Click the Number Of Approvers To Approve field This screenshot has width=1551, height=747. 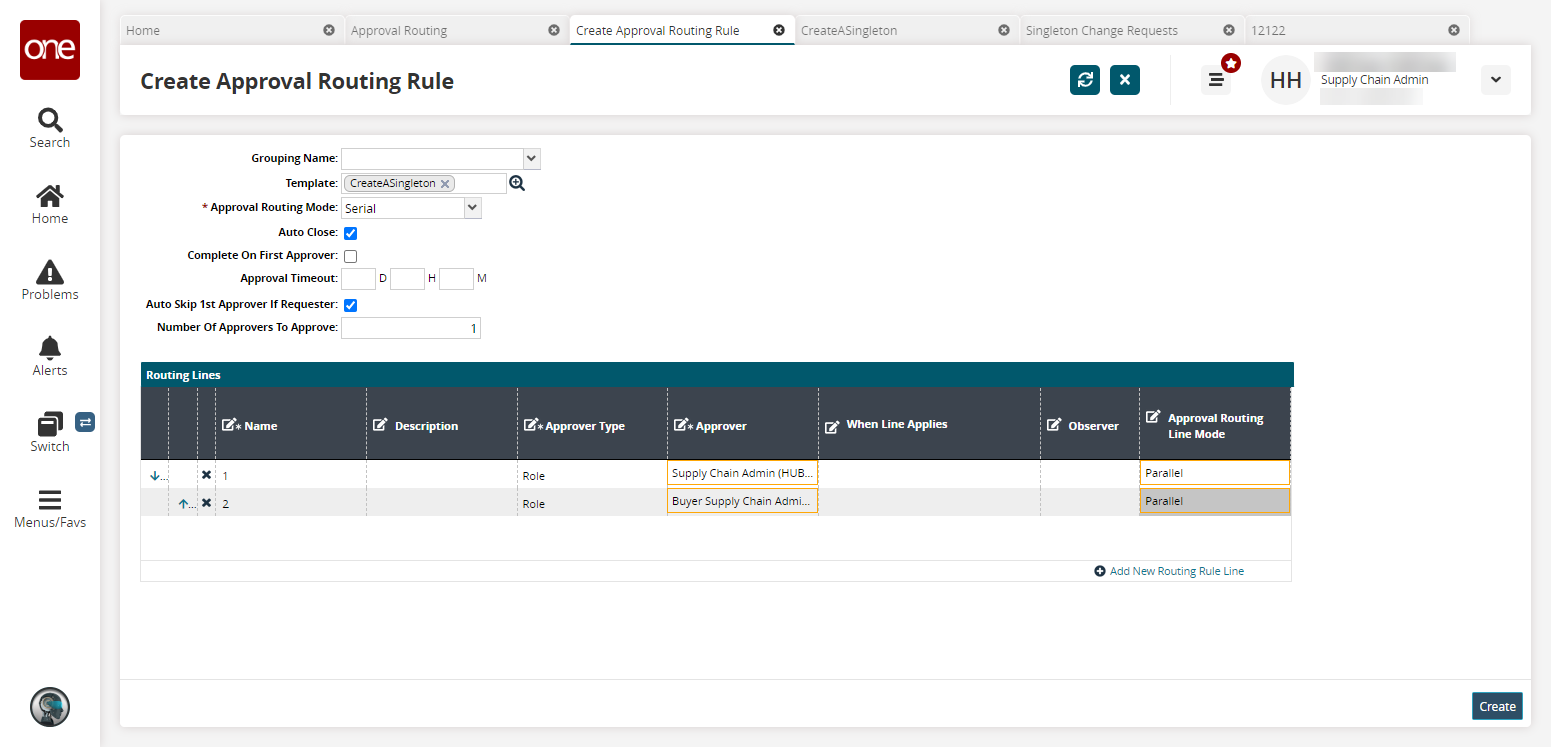[x=411, y=328]
